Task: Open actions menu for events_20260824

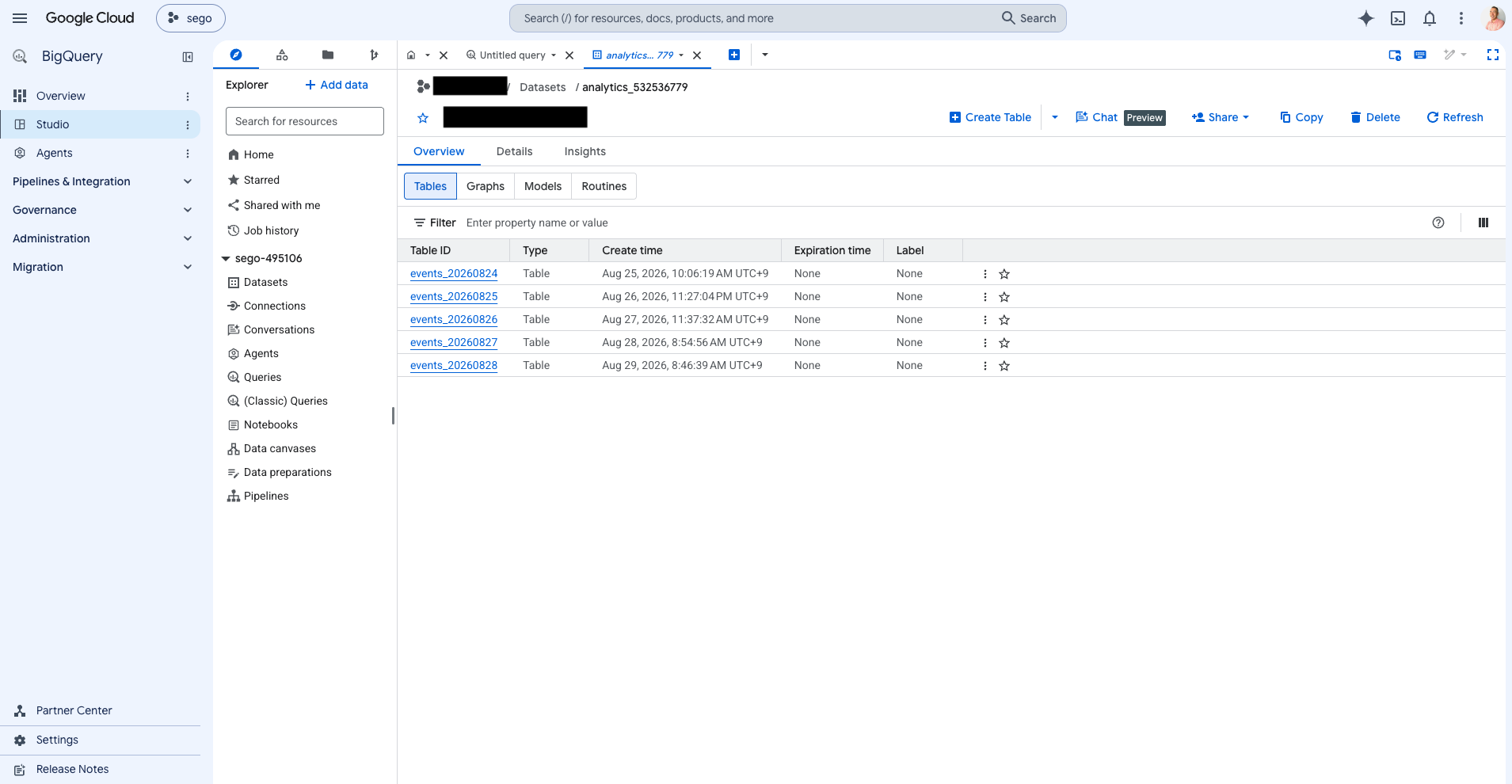Action: tap(985, 274)
